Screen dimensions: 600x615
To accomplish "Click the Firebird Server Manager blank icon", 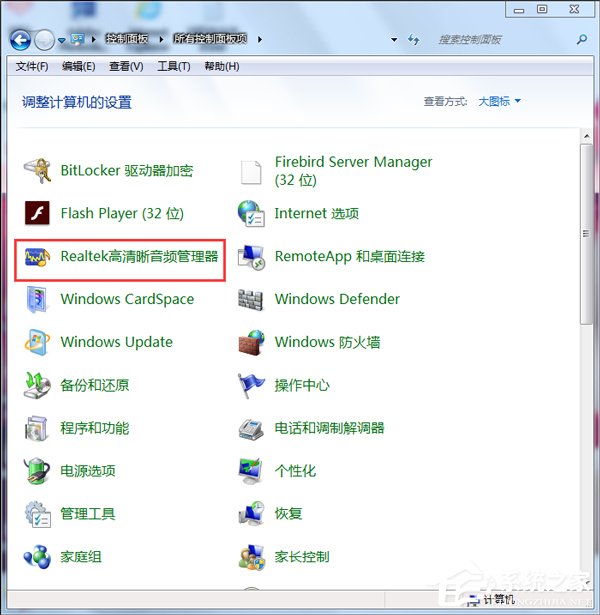I will coord(251,172).
